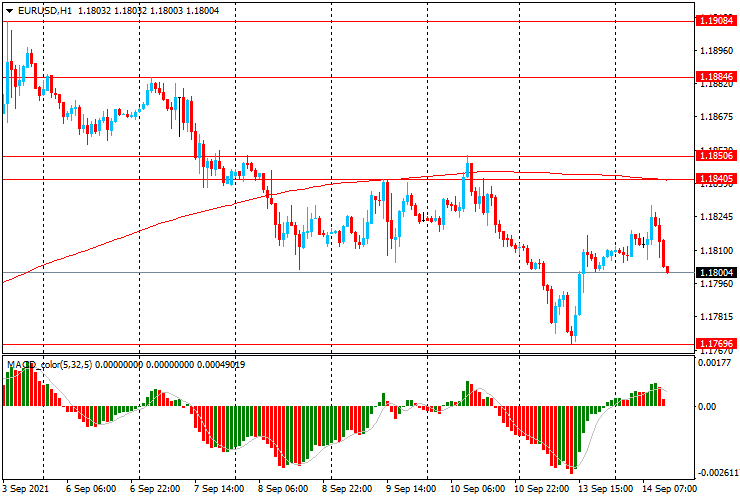This screenshot has width=740, height=500.
Task: Select the 1.18405 red price label
Action: 716,178
